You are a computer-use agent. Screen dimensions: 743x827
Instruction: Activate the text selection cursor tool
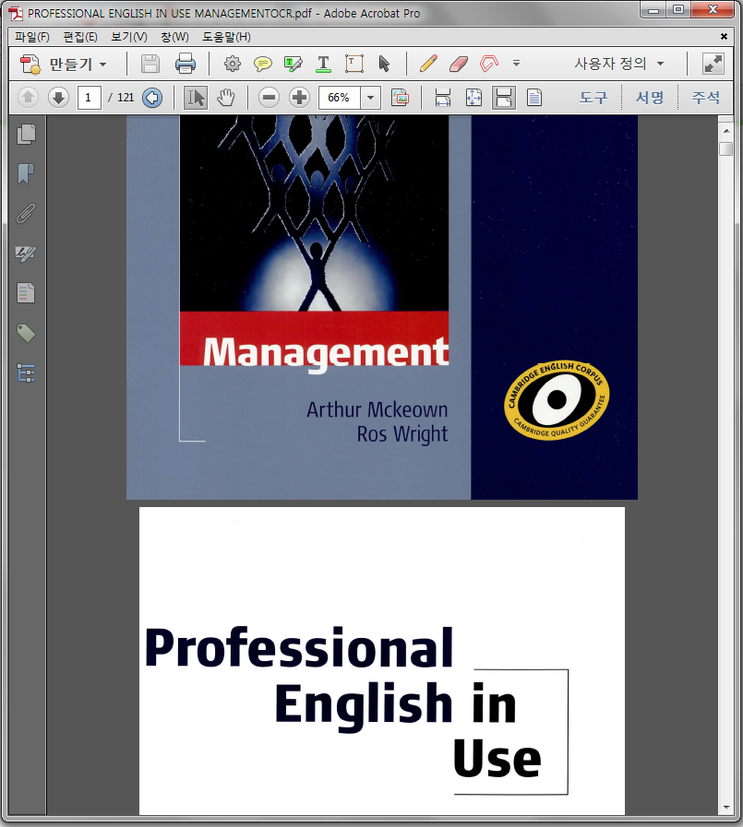(x=195, y=98)
